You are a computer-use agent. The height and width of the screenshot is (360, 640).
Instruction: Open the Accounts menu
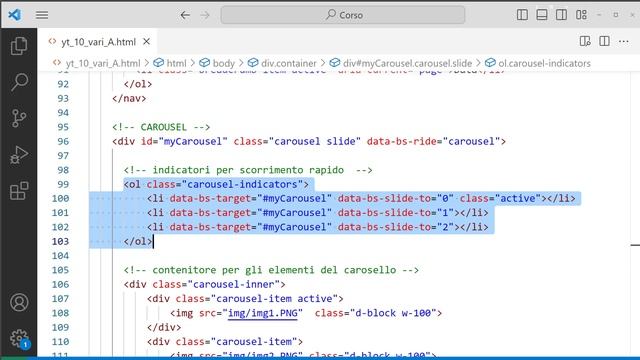point(19,302)
